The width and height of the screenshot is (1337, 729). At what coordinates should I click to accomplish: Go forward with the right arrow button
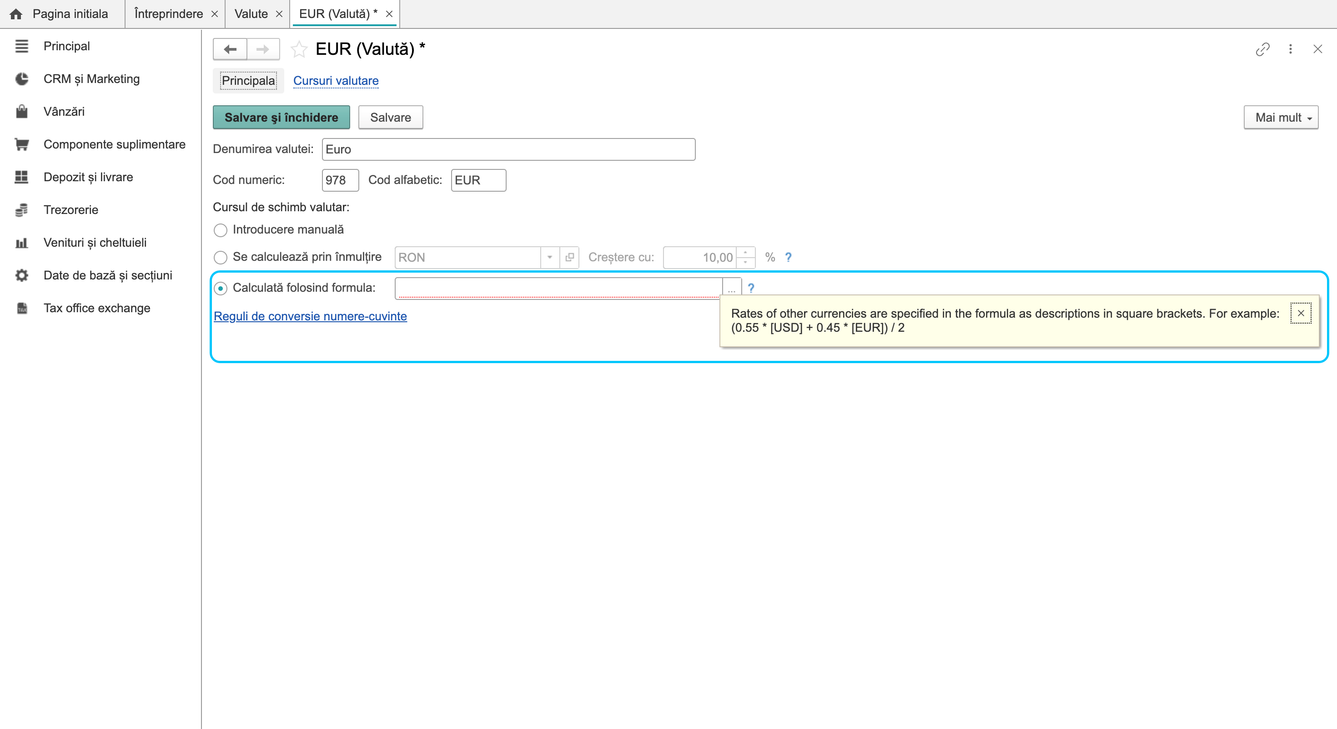coord(263,49)
